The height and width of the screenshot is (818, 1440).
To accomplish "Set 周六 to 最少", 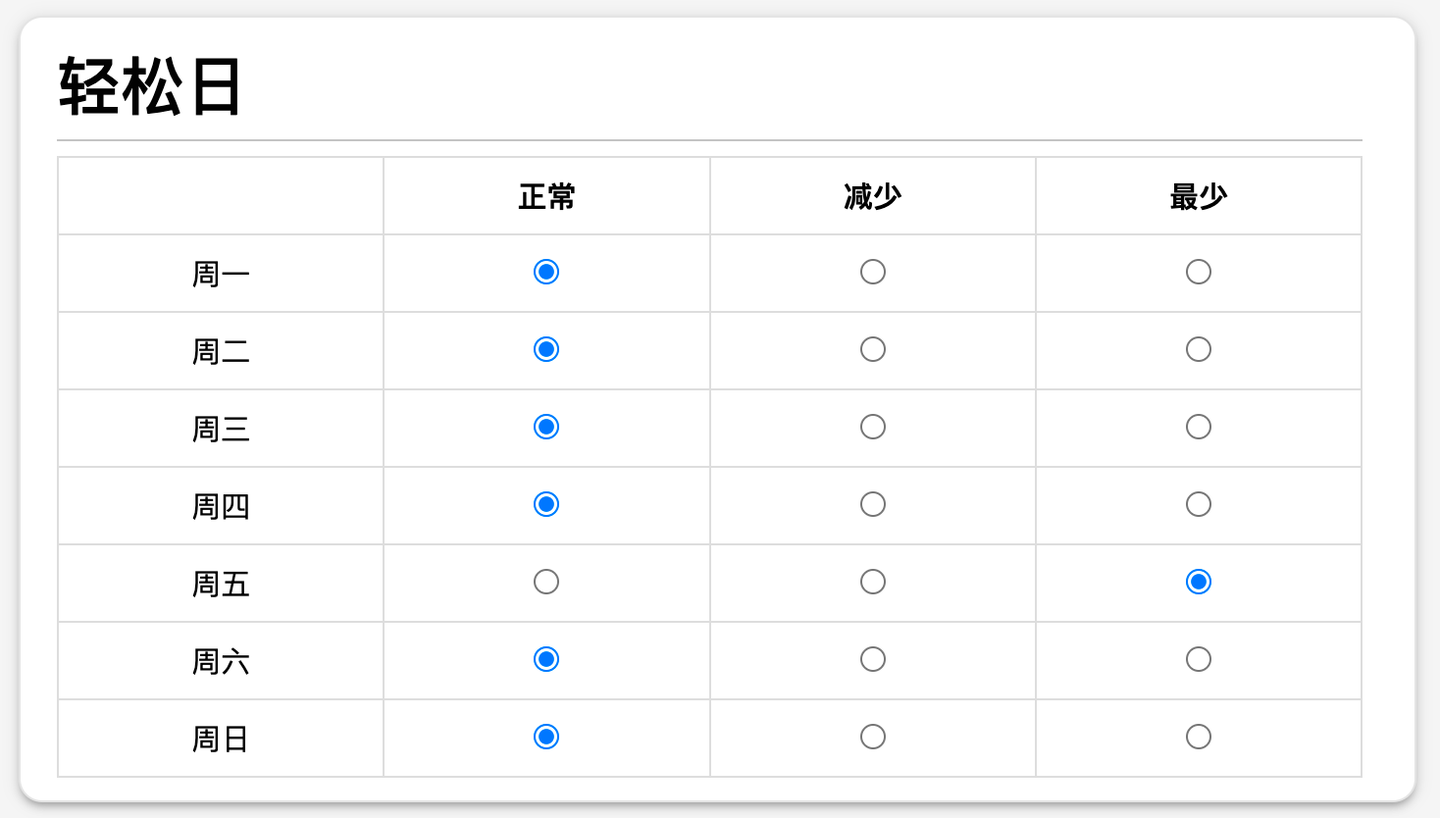I will tap(1198, 659).
